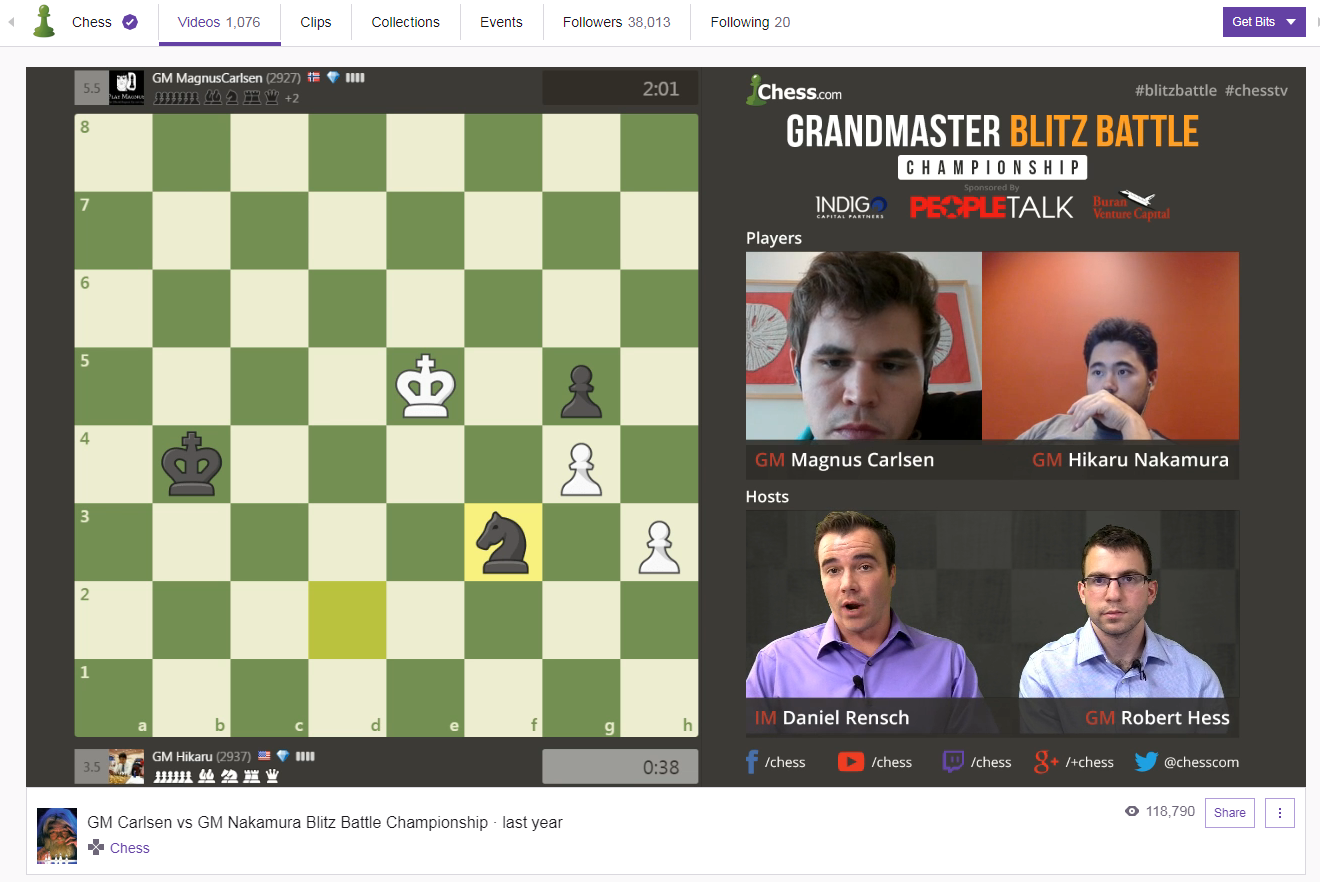The image size is (1320, 882).
Task: Click the YouTube icon in the social bar
Action: click(x=850, y=762)
